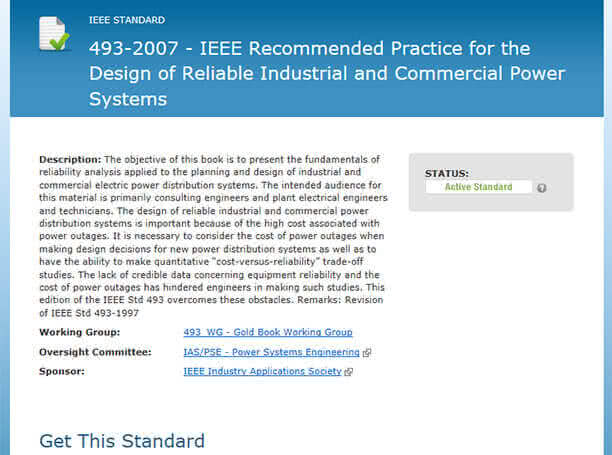Click the Active Standard status field

[479, 187]
